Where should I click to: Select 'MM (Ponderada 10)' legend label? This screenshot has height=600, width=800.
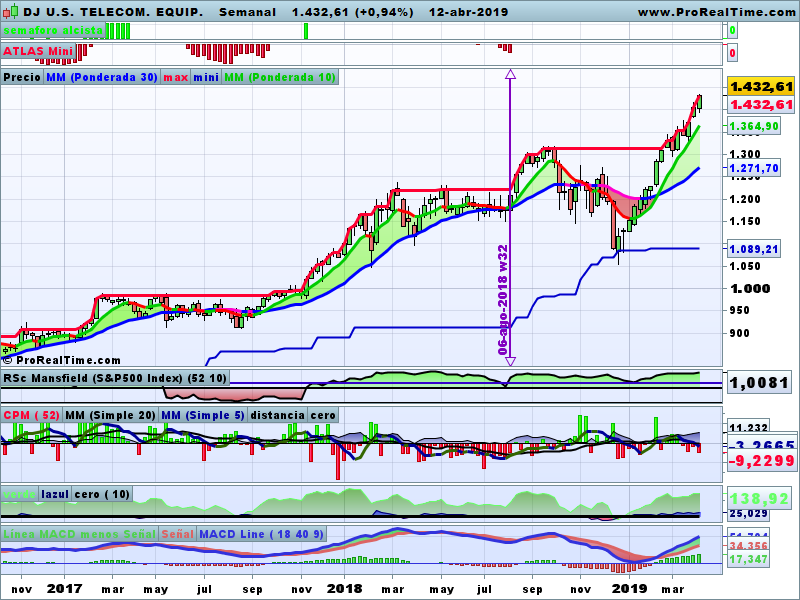click(x=280, y=78)
